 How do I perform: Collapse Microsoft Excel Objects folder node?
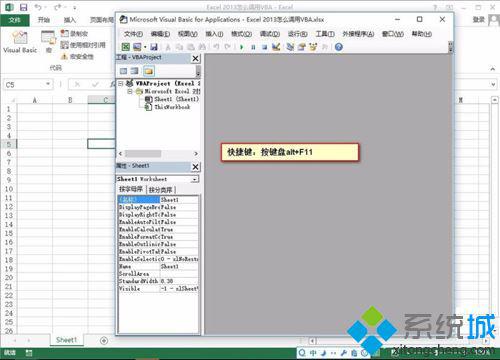click(130, 91)
